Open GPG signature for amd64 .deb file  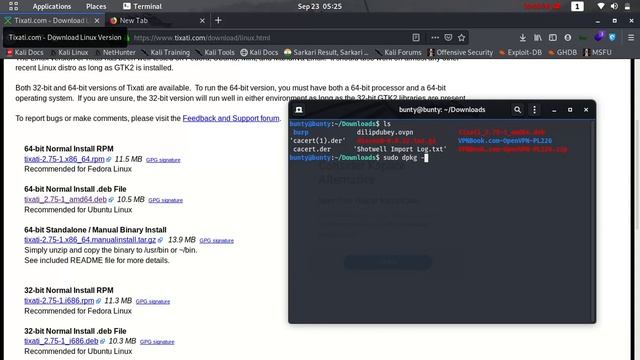point(166,200)
